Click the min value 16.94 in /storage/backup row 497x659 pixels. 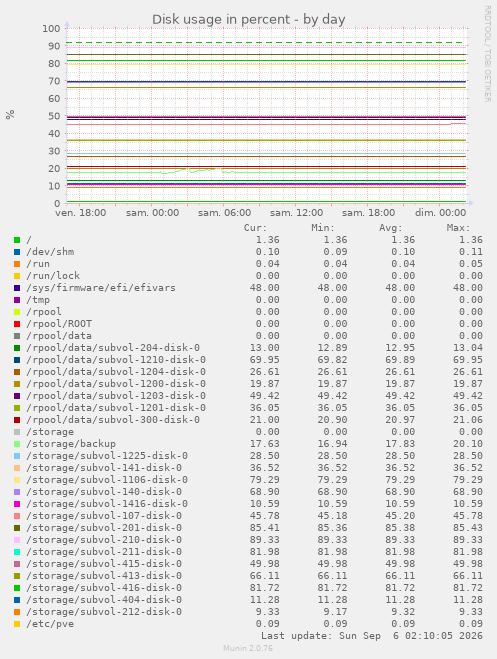coord(332,444)
